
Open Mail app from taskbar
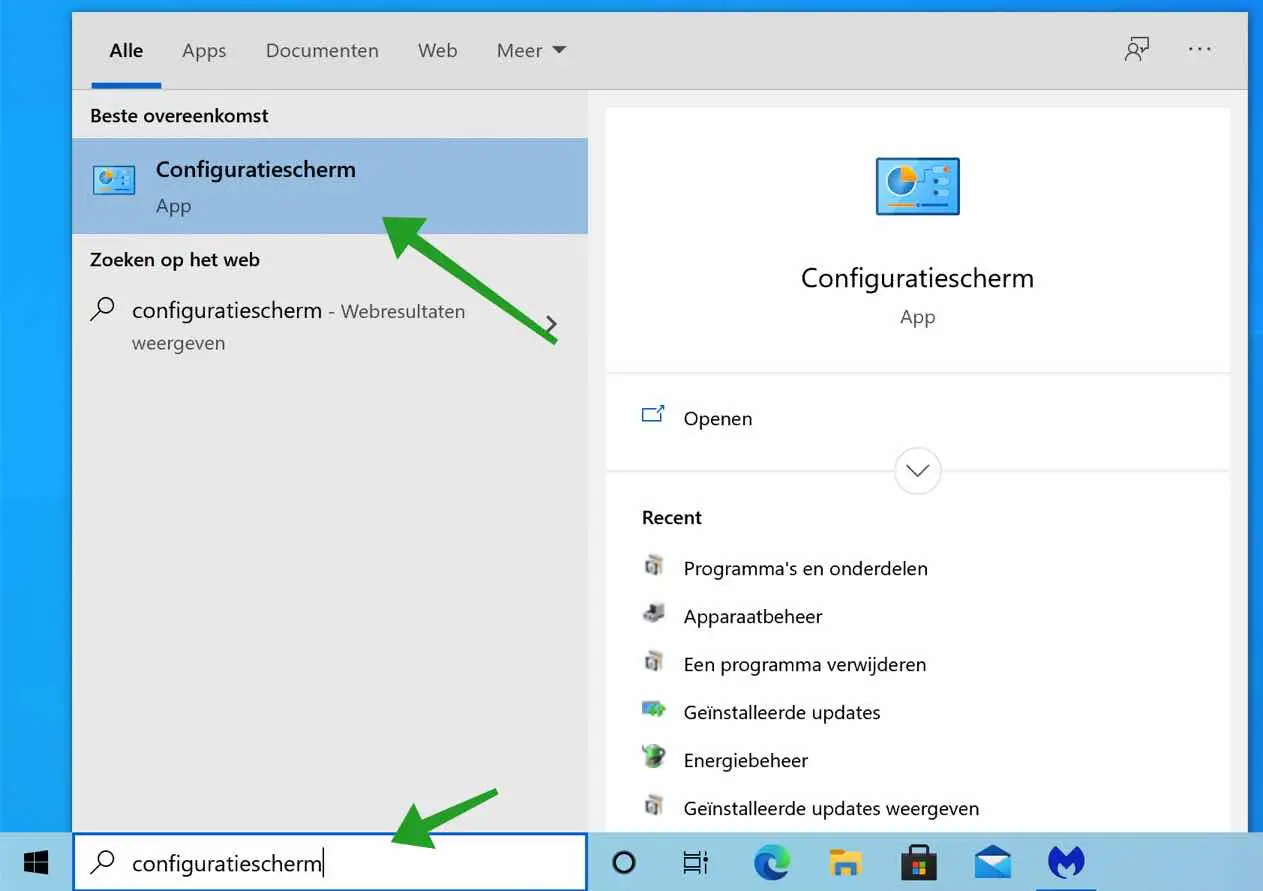coord(993,862)
